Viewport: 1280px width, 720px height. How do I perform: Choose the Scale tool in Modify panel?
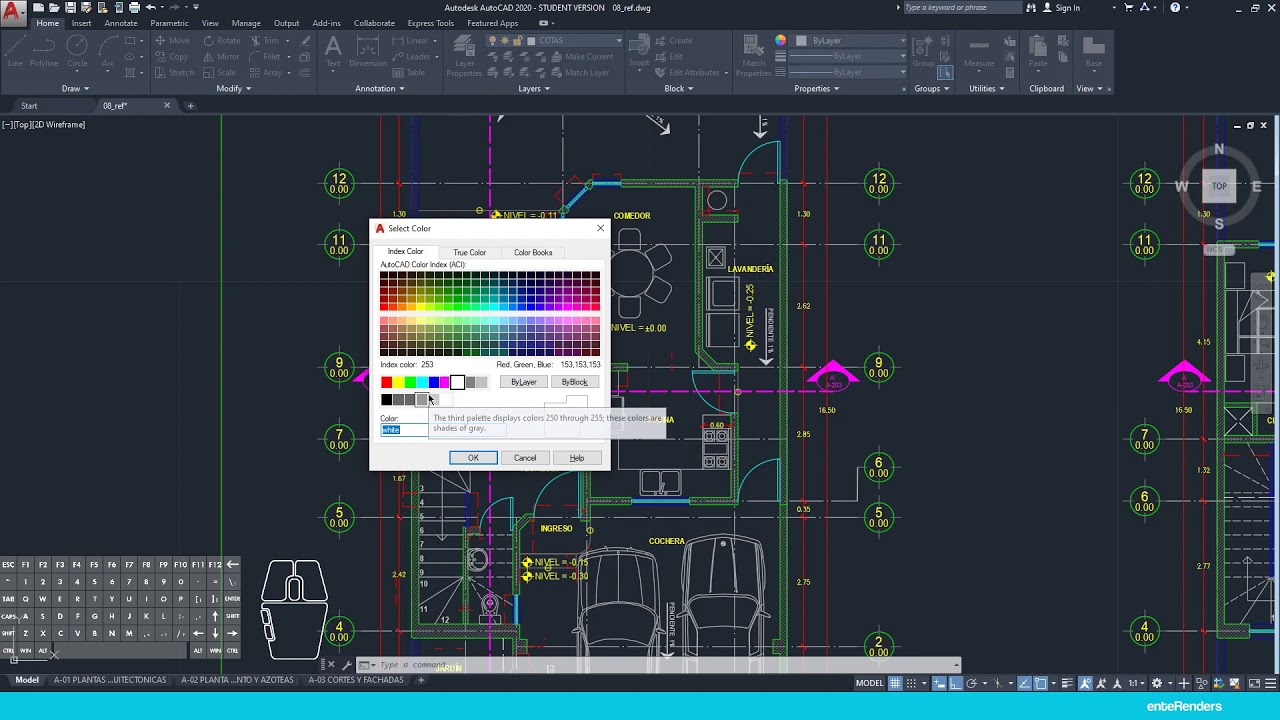(x=220, y=73)
